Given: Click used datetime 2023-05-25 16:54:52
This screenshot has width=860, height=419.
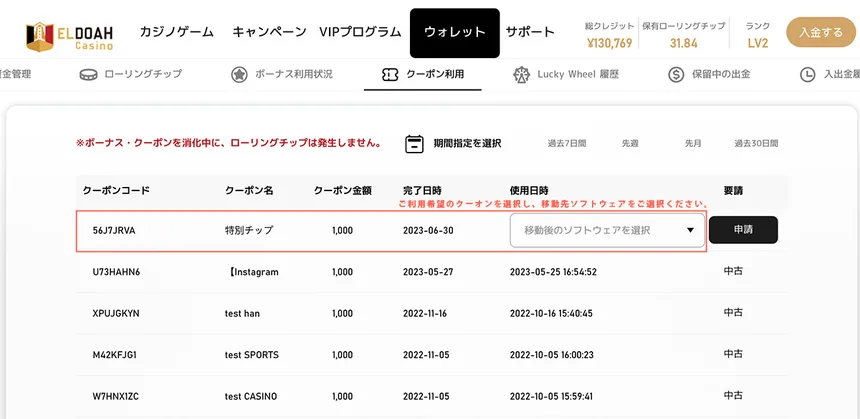Looking at the screenshot, I should pos(553,272).
